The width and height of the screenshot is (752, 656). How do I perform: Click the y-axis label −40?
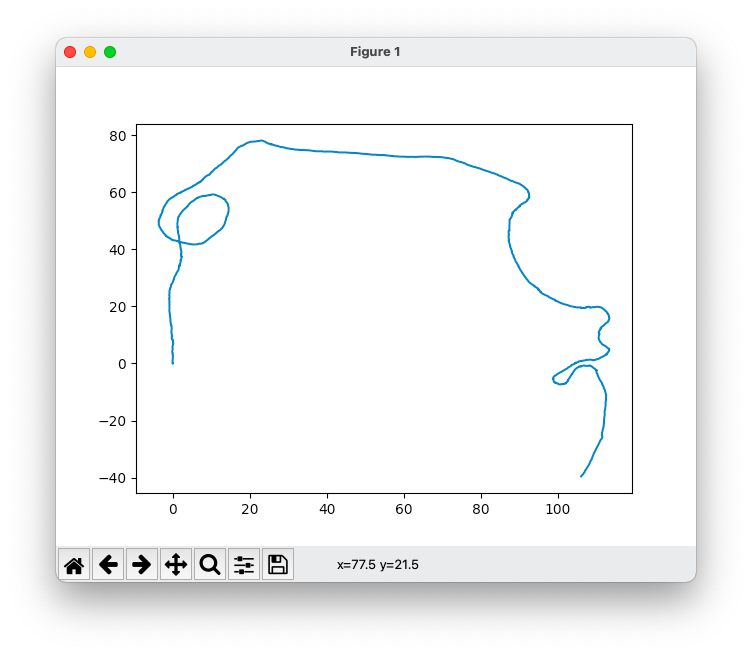tap(112, 478)
